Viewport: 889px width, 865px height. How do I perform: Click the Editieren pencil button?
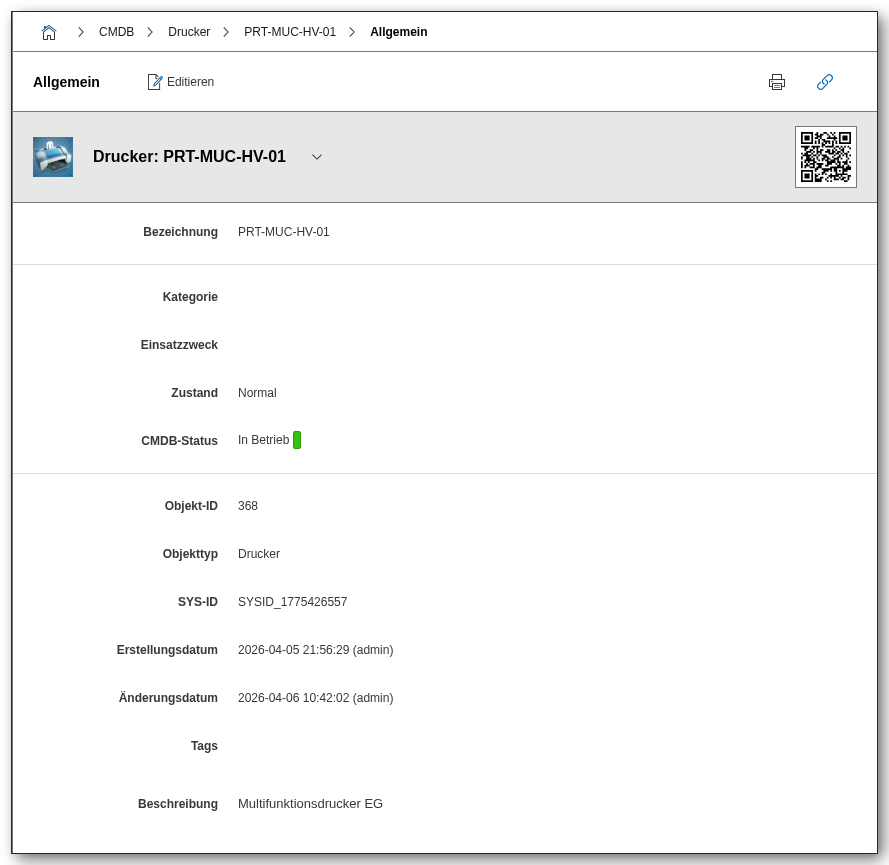point(181,82)
